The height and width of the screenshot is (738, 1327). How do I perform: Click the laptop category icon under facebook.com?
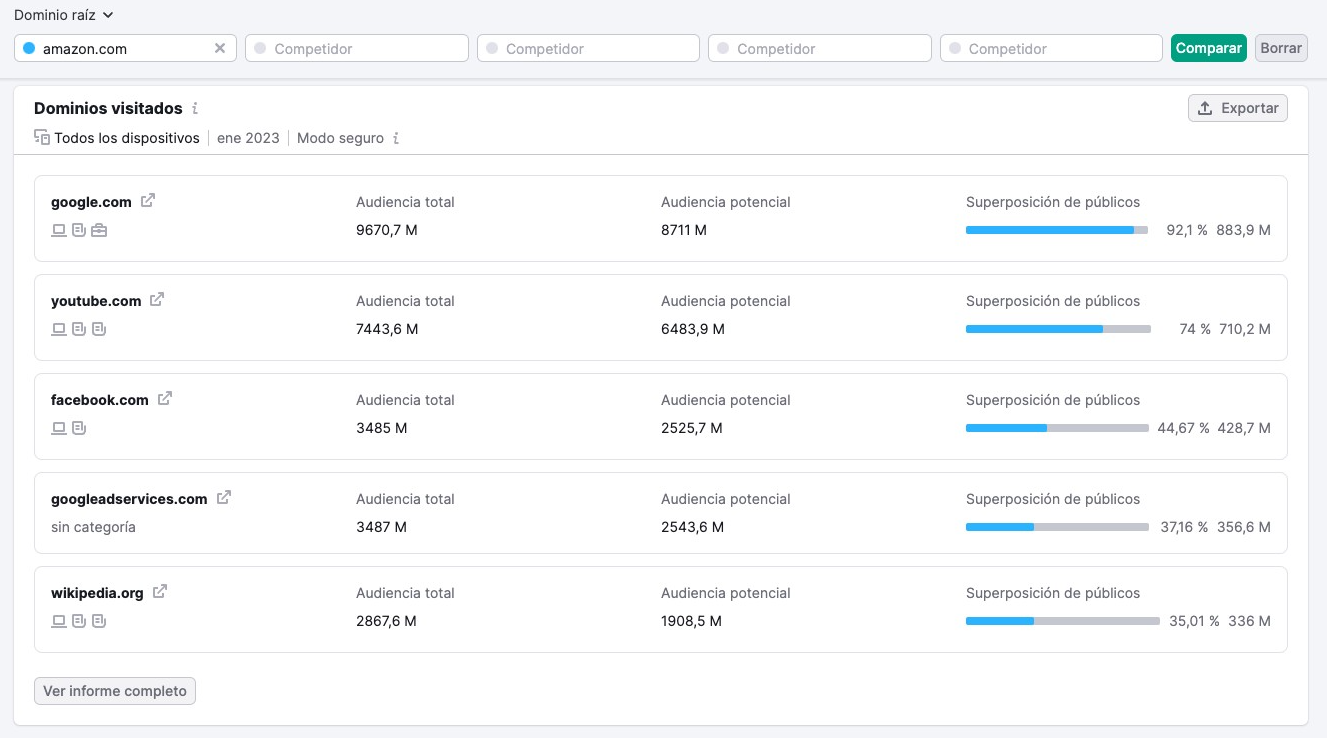pos(59,428)
